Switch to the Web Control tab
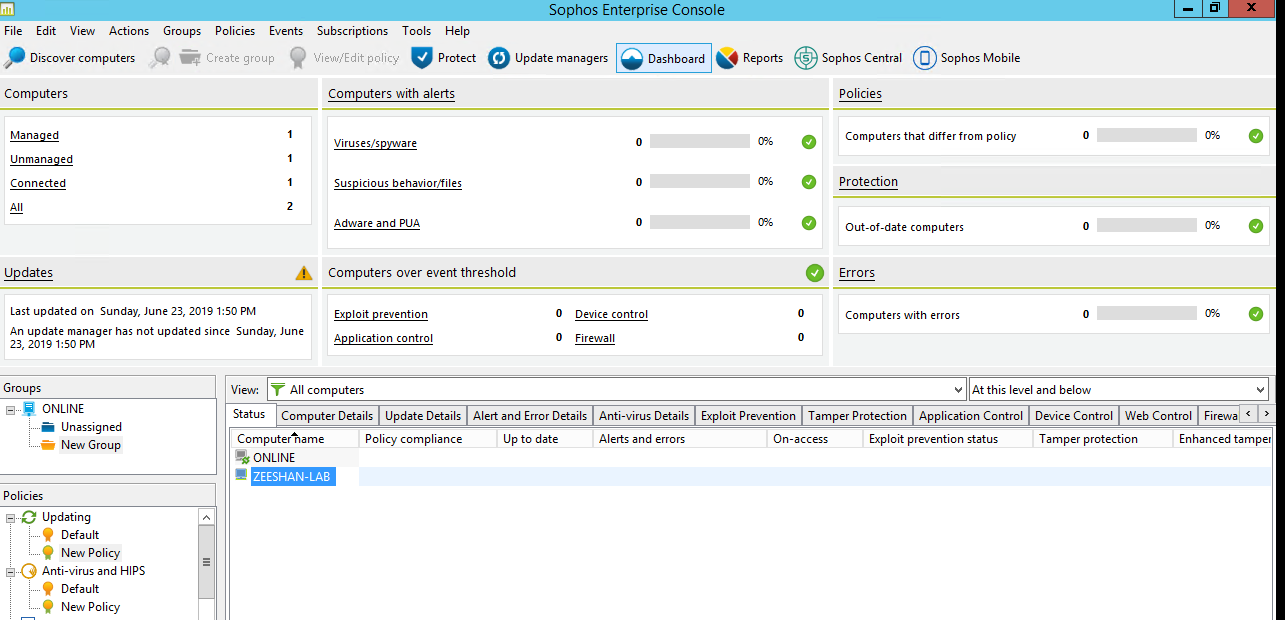This screenshot has width=1285, height=620. [x=1158, y=416]
